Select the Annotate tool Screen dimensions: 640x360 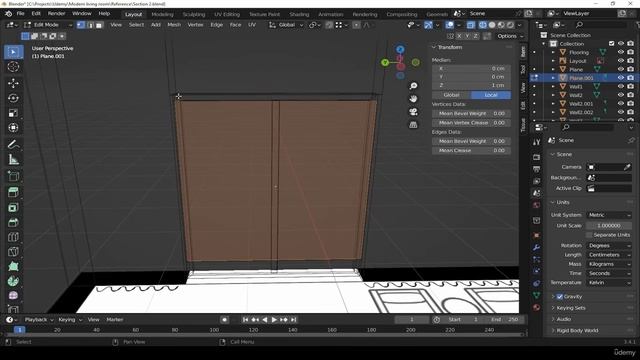pos(13,144)
